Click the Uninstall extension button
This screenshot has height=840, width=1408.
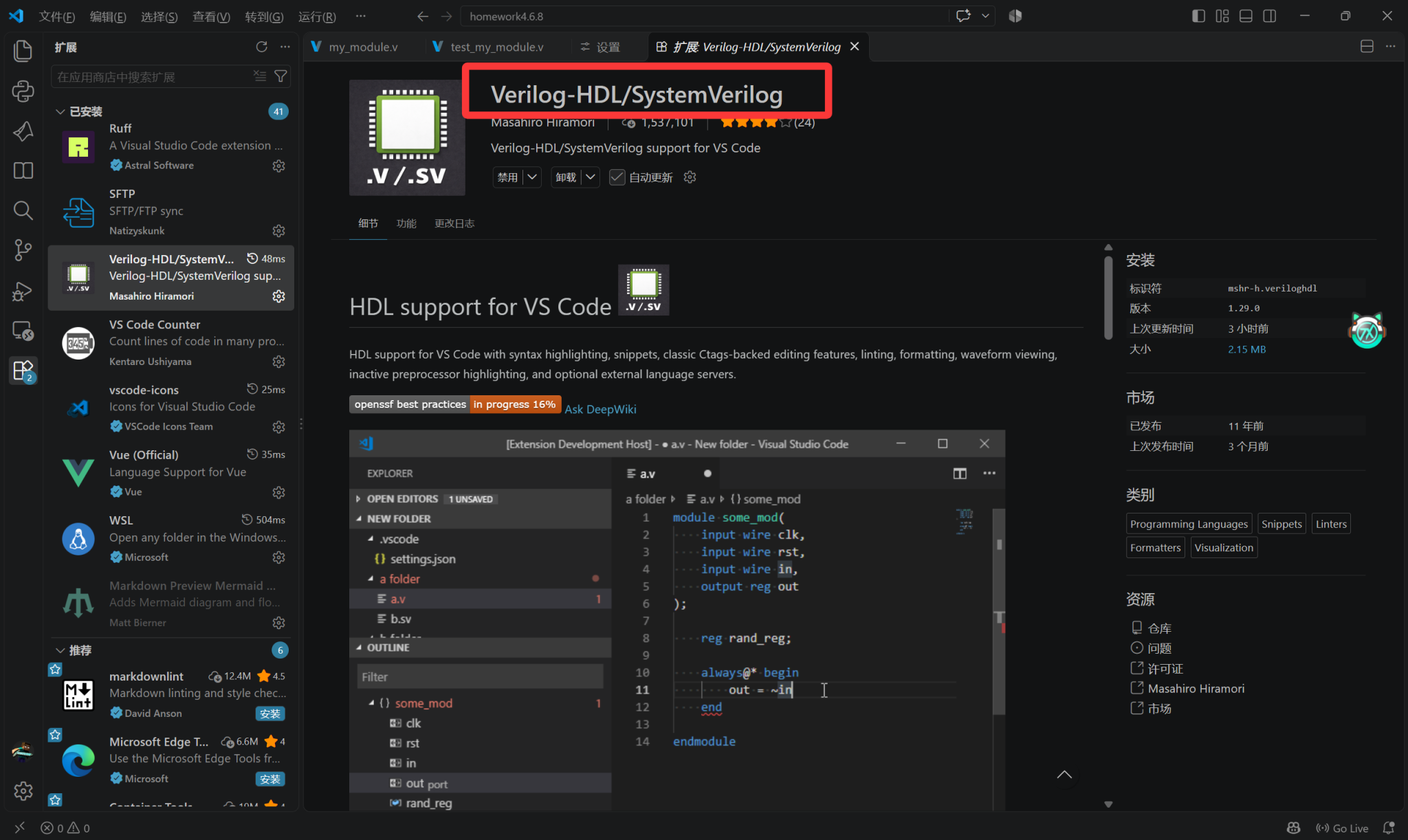[x=566, y=177]
